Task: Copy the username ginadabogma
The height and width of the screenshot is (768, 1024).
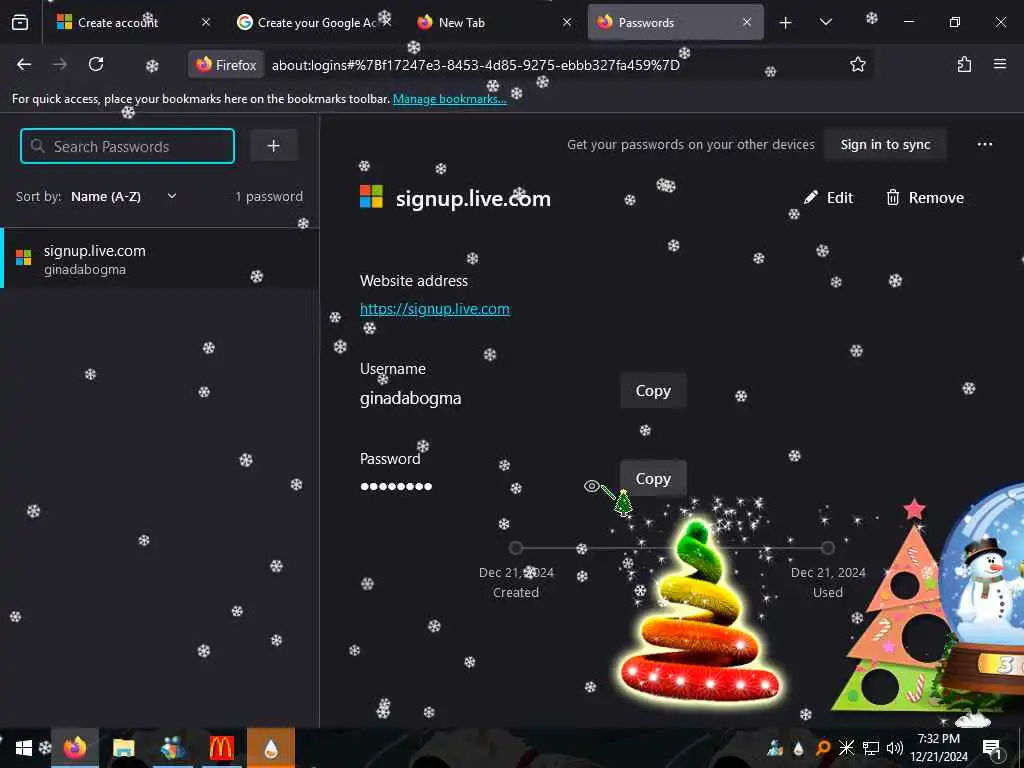Action: pyautogui.click(x=653, y=391)
